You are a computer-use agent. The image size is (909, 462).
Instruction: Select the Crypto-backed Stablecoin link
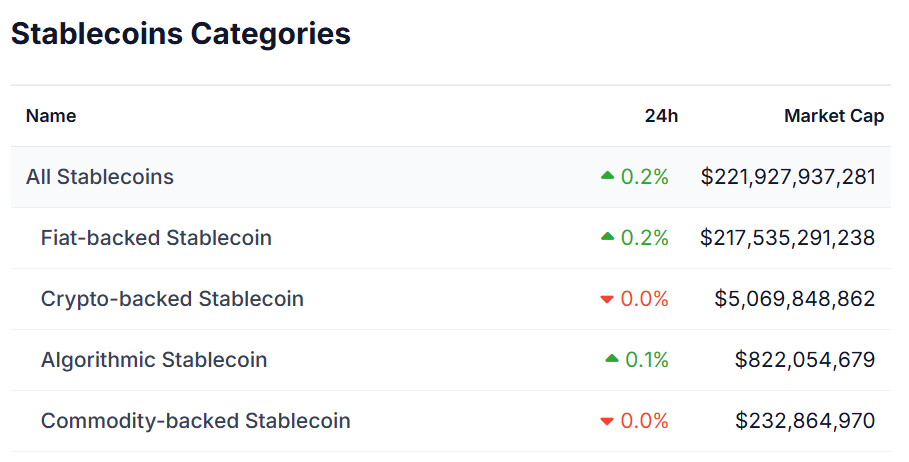[x=172, y=299]
